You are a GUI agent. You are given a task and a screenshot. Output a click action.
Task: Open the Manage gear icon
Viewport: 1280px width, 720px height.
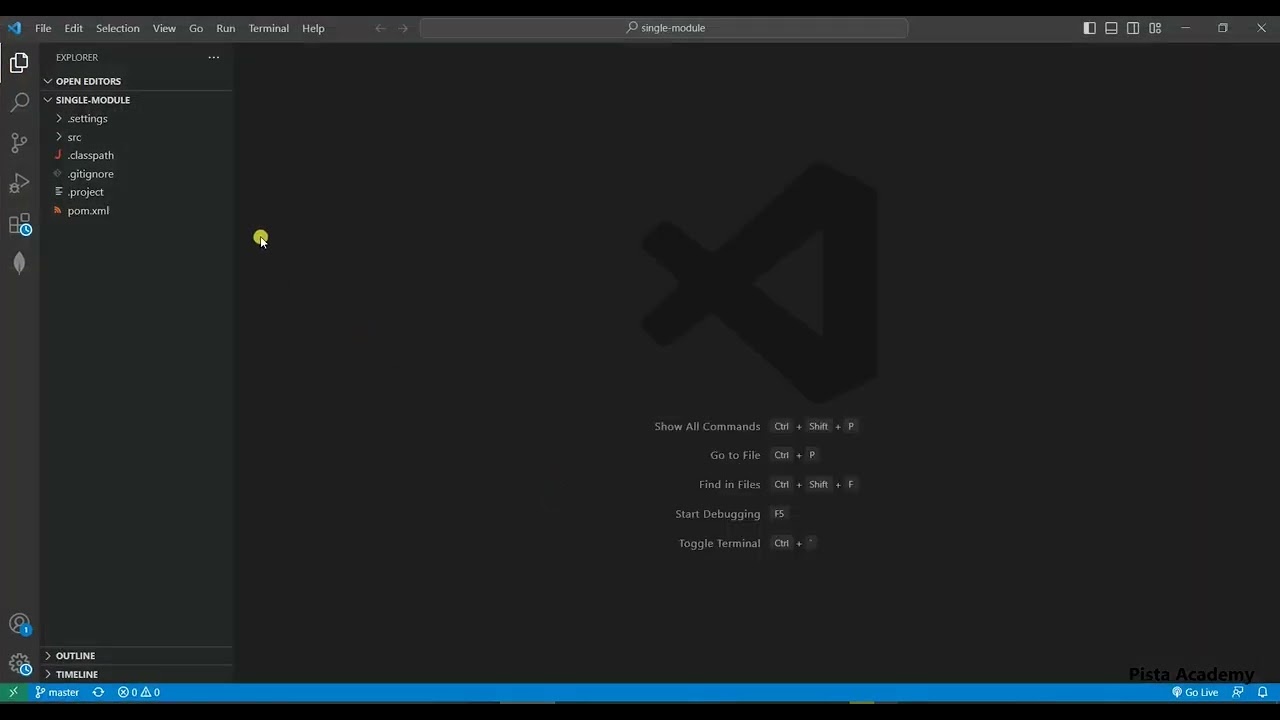(19, 663)
